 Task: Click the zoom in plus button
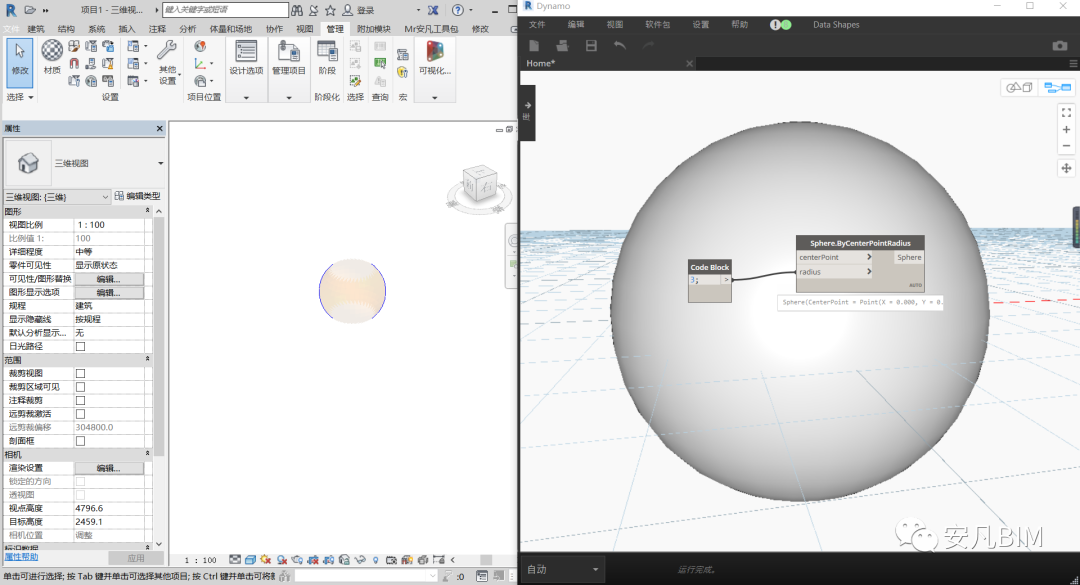tap(1066, 129)
